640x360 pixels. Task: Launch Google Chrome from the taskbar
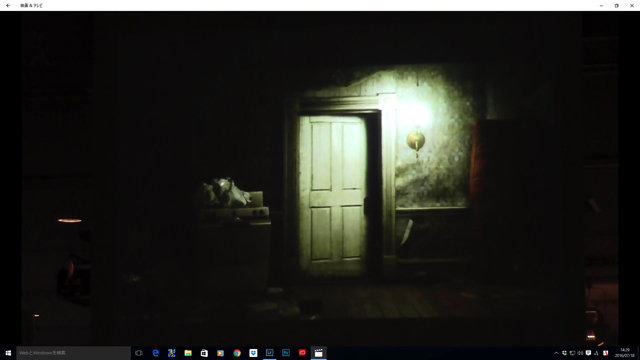click(x=237, y=353)
